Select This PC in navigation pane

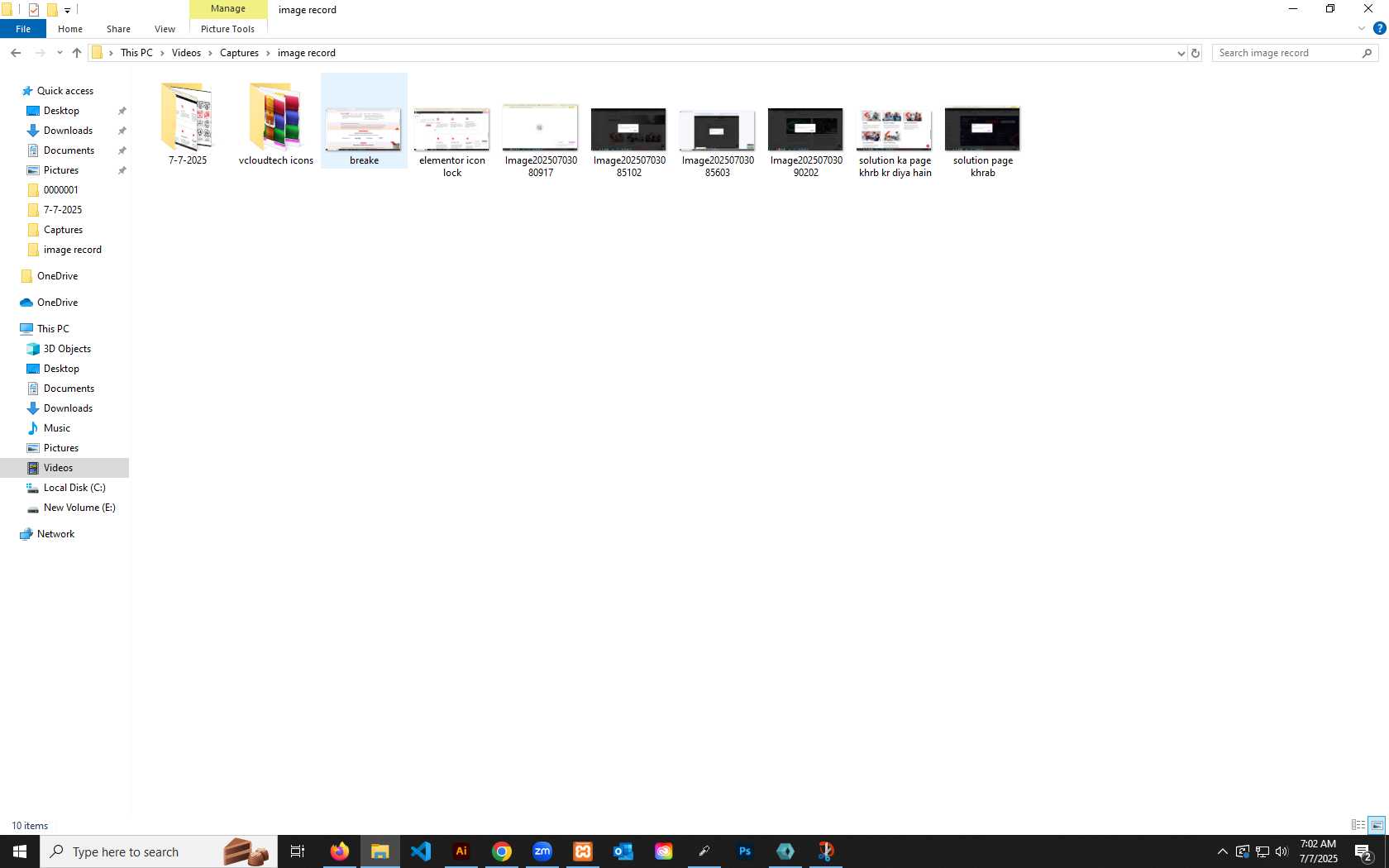pos(53,329)
